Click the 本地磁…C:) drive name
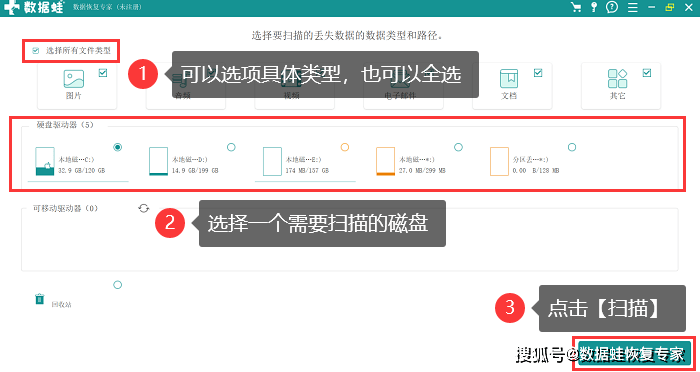Image resolution: width=700 pixels, height=372 pixels. 77,159
